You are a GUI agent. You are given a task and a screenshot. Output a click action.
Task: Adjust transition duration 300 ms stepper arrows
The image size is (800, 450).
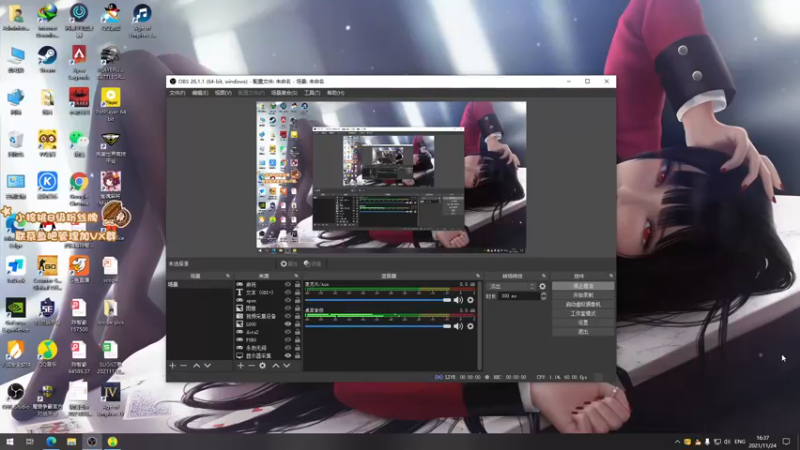[543, 296]
